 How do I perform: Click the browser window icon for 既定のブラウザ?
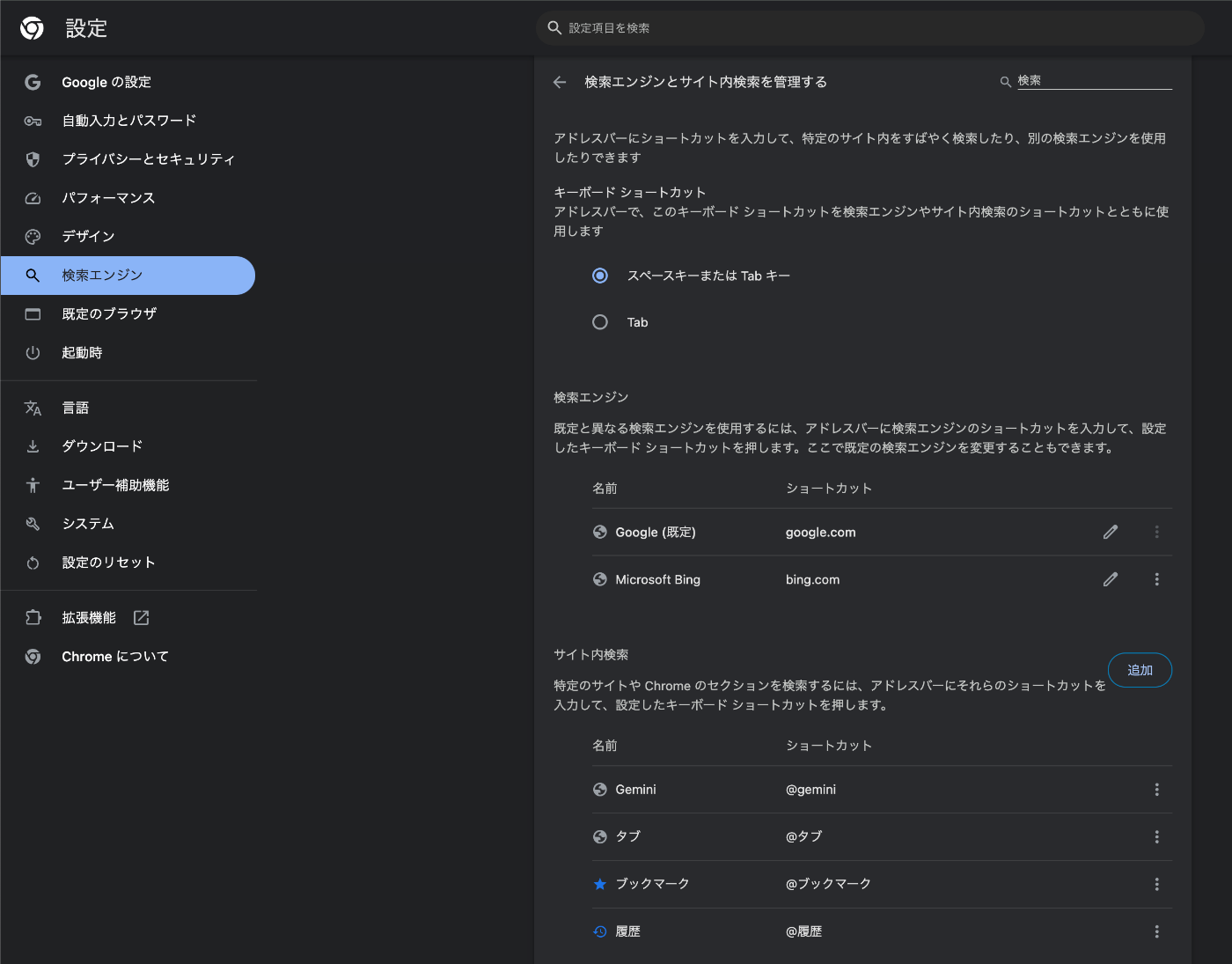(33, 314)
